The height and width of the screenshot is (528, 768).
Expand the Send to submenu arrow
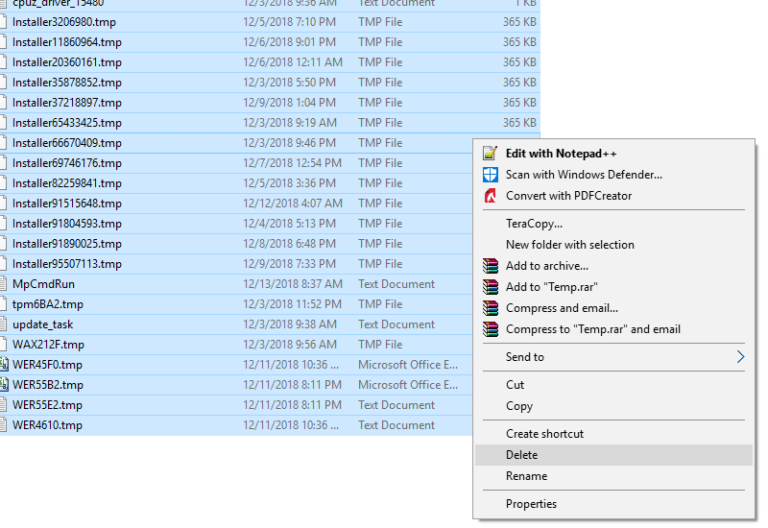(x=740, y=357)
